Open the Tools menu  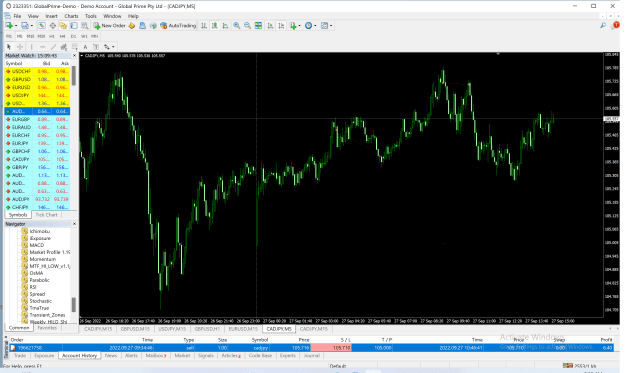[90, 16]
